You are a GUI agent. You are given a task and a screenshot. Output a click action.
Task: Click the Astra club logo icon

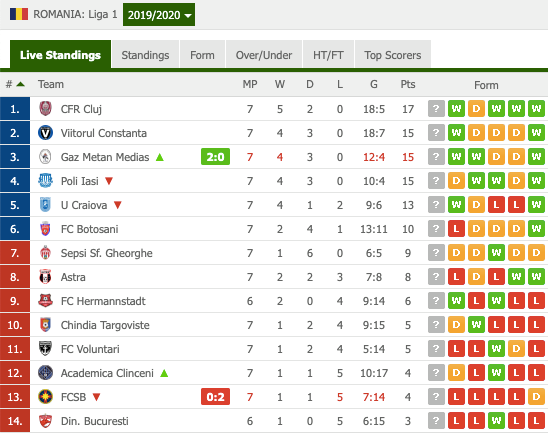point(45,277)
